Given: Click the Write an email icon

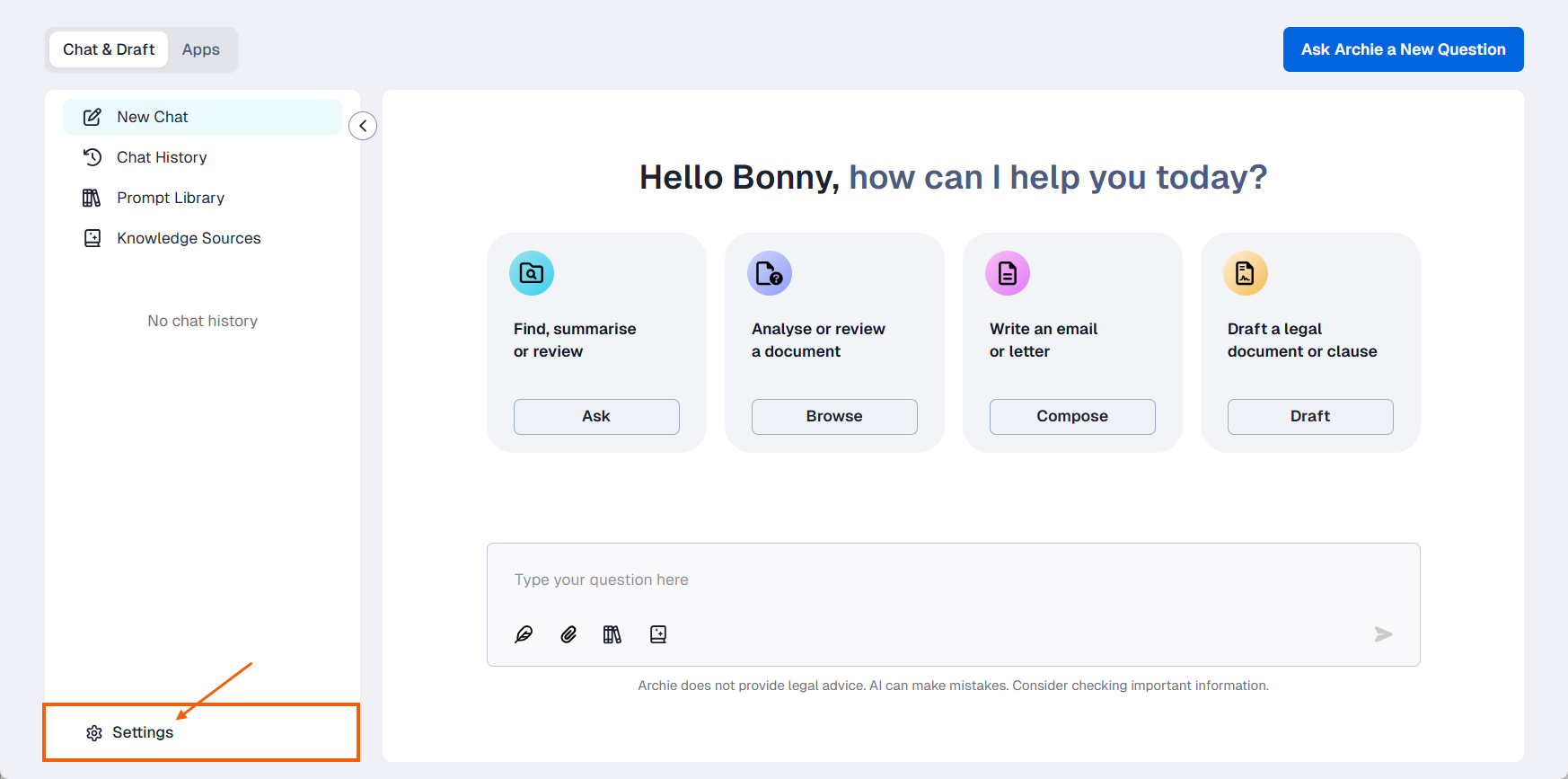Looking at the screenshot, I should (x=1008, y=273).
